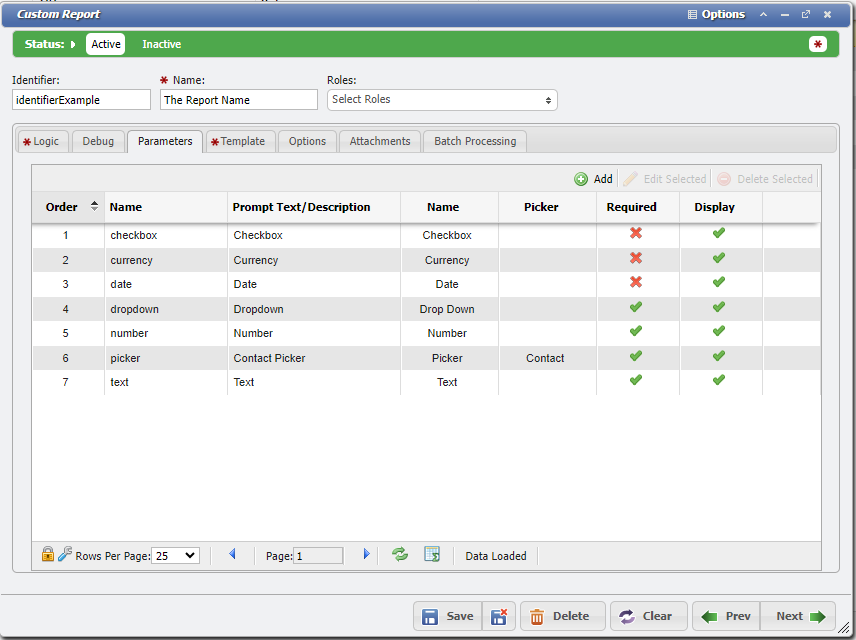Go to previous page with blue arrow
The width and height of the screenshot is (856, 640).
click(x=233, y=555)
